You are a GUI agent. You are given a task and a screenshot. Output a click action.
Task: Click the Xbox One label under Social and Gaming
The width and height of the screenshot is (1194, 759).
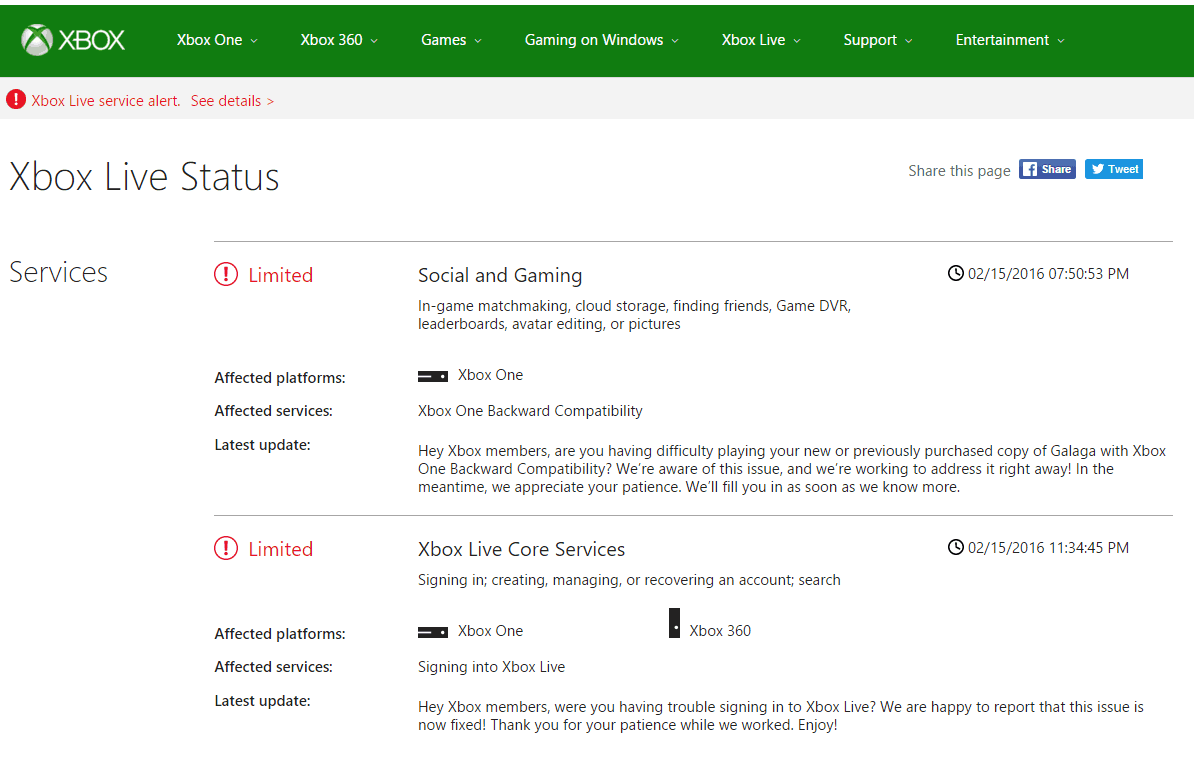tap(490, 375)
